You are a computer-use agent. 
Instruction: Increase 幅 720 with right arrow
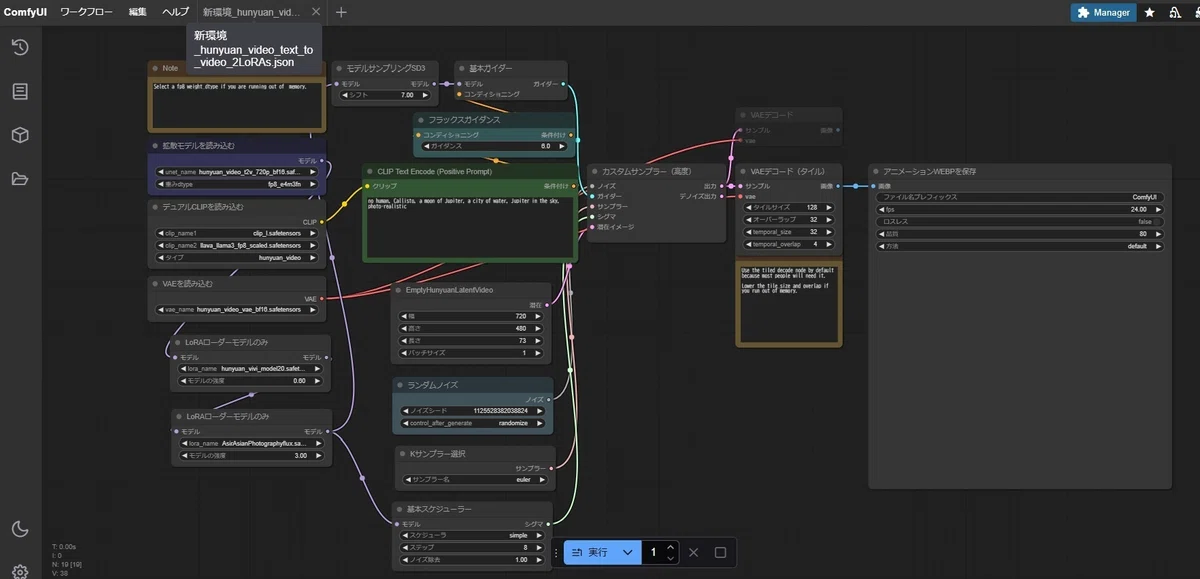tap(540, 316)
